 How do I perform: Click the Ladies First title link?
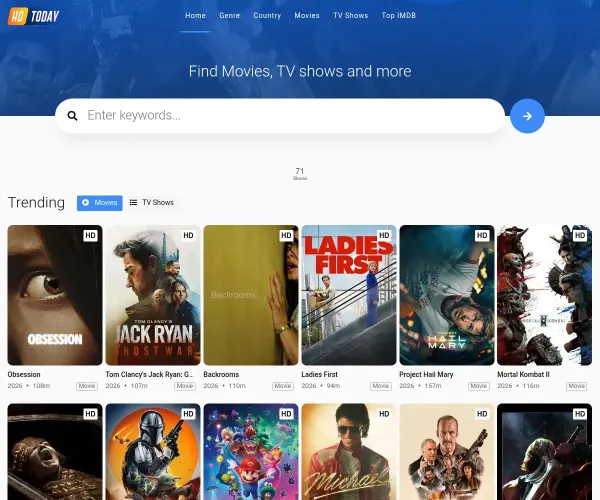point(320,375)
